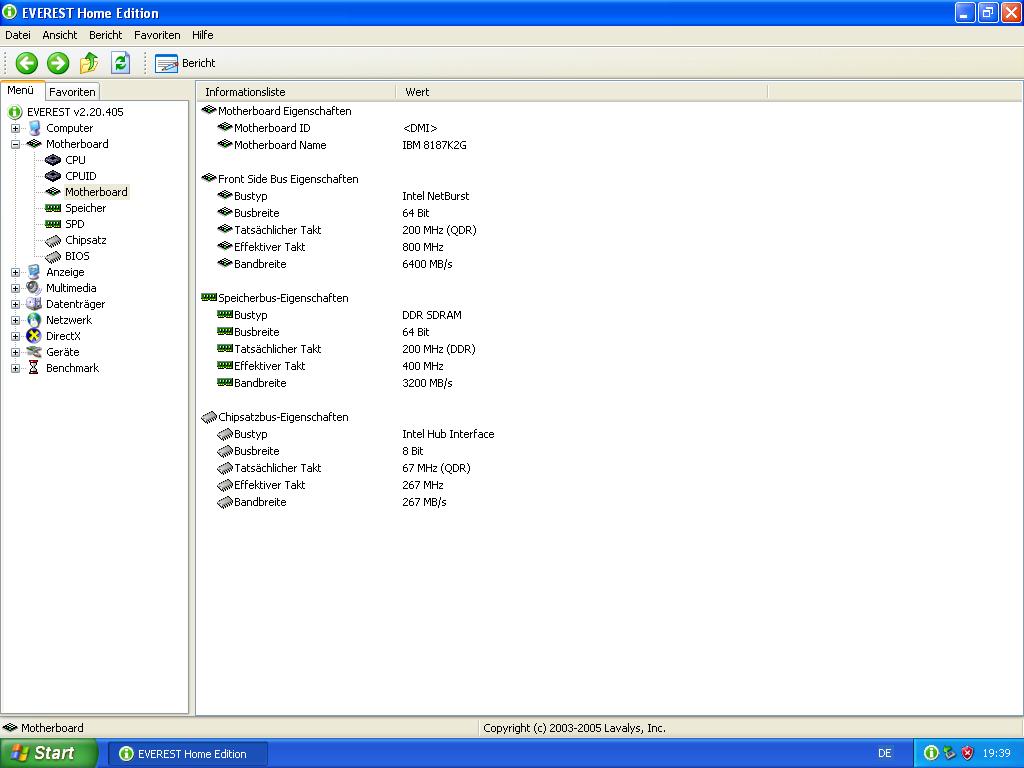Screen dimensions: 1024x768
Task: Click the DirectX icon in tree
Action: [x=34, y=336]
